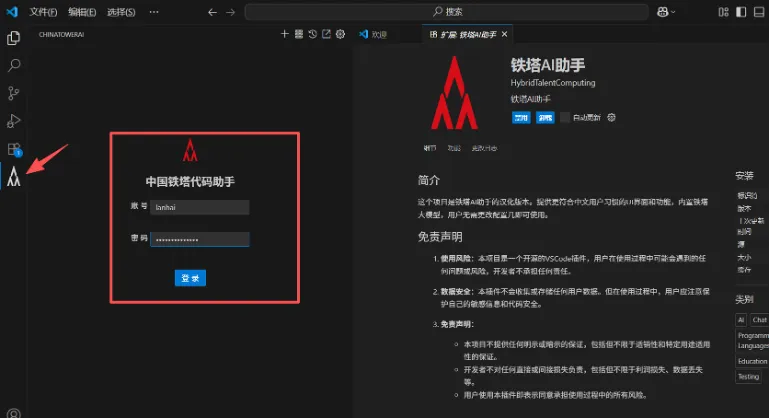Toggle the 自动更新 checkbox
This screenshot has height=418, width=770.
(565, 117)
